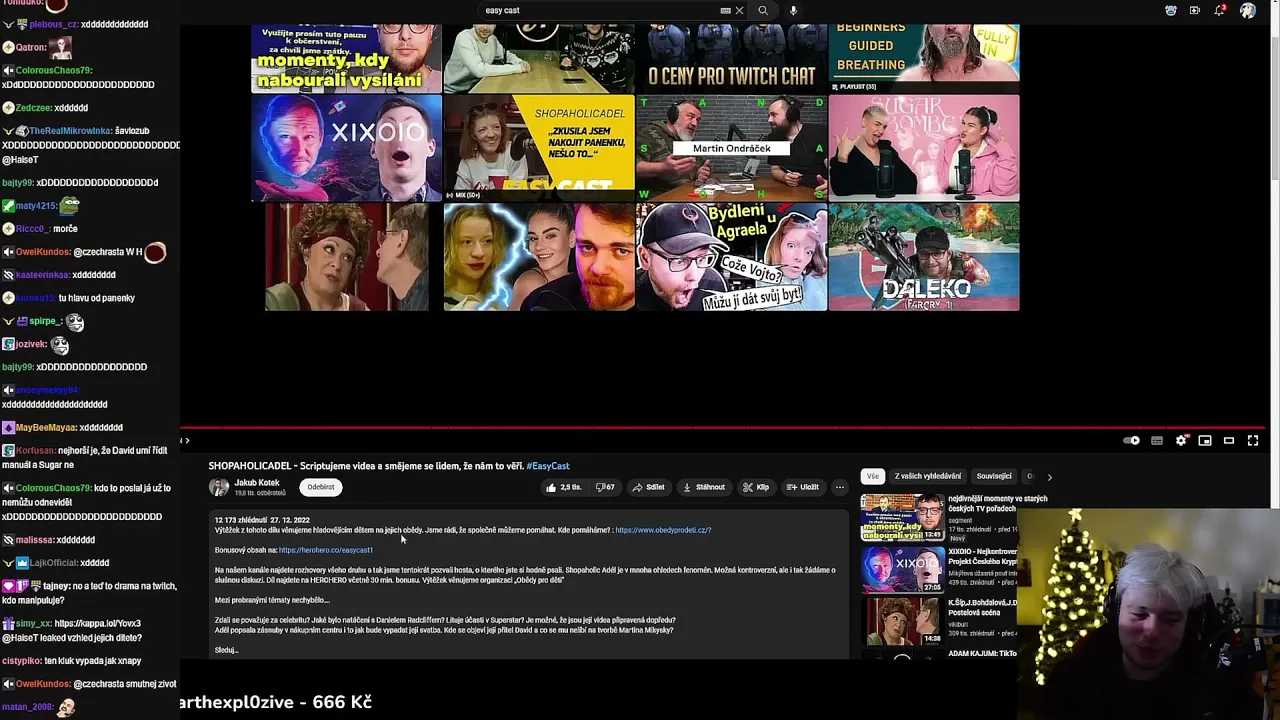Open the obedyprodeti.cz link in description

point(663,530)
